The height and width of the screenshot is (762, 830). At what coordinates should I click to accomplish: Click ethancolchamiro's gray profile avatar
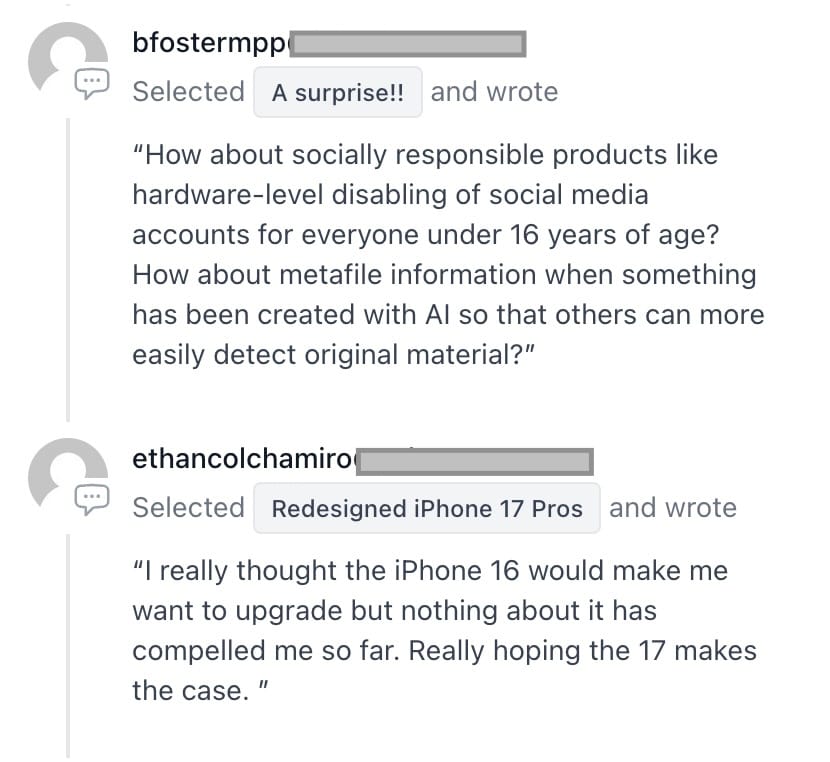point(68,476)
